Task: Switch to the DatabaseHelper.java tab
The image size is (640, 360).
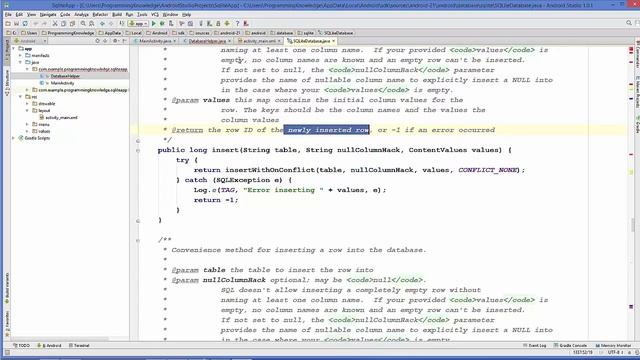Action: (x=207, y=41)
